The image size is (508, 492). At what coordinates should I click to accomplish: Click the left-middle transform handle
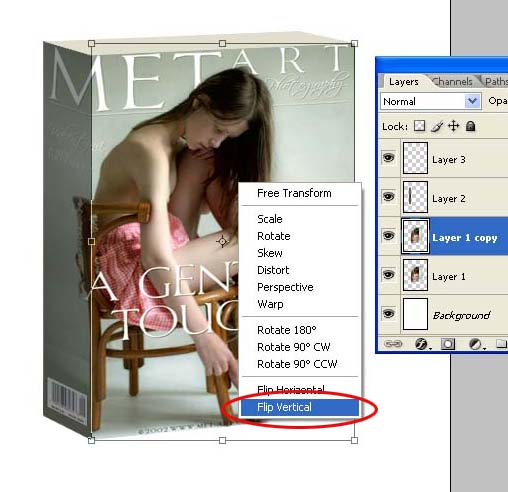click(x=92, y=241)
